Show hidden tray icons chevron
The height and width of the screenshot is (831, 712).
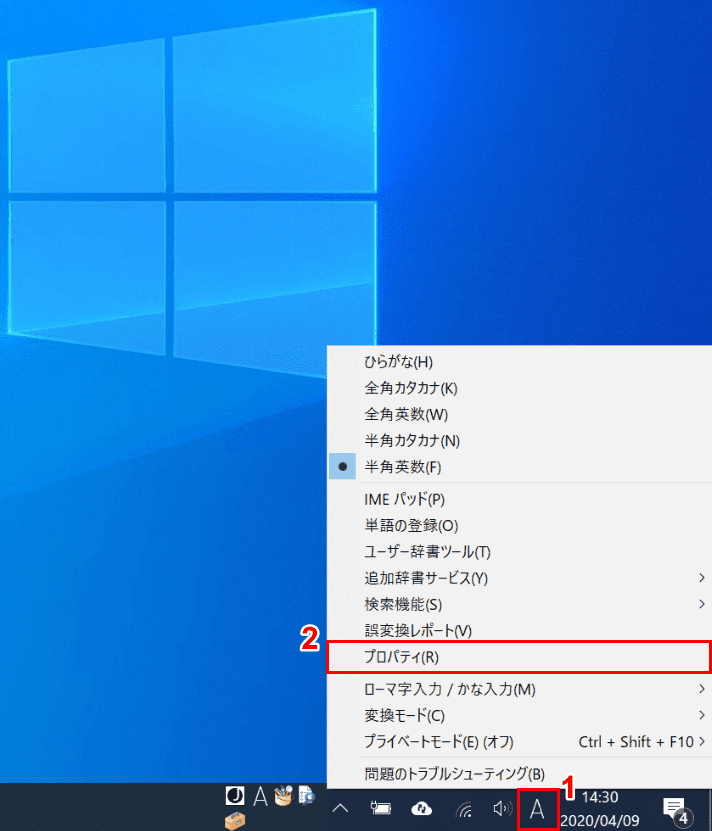340,809
